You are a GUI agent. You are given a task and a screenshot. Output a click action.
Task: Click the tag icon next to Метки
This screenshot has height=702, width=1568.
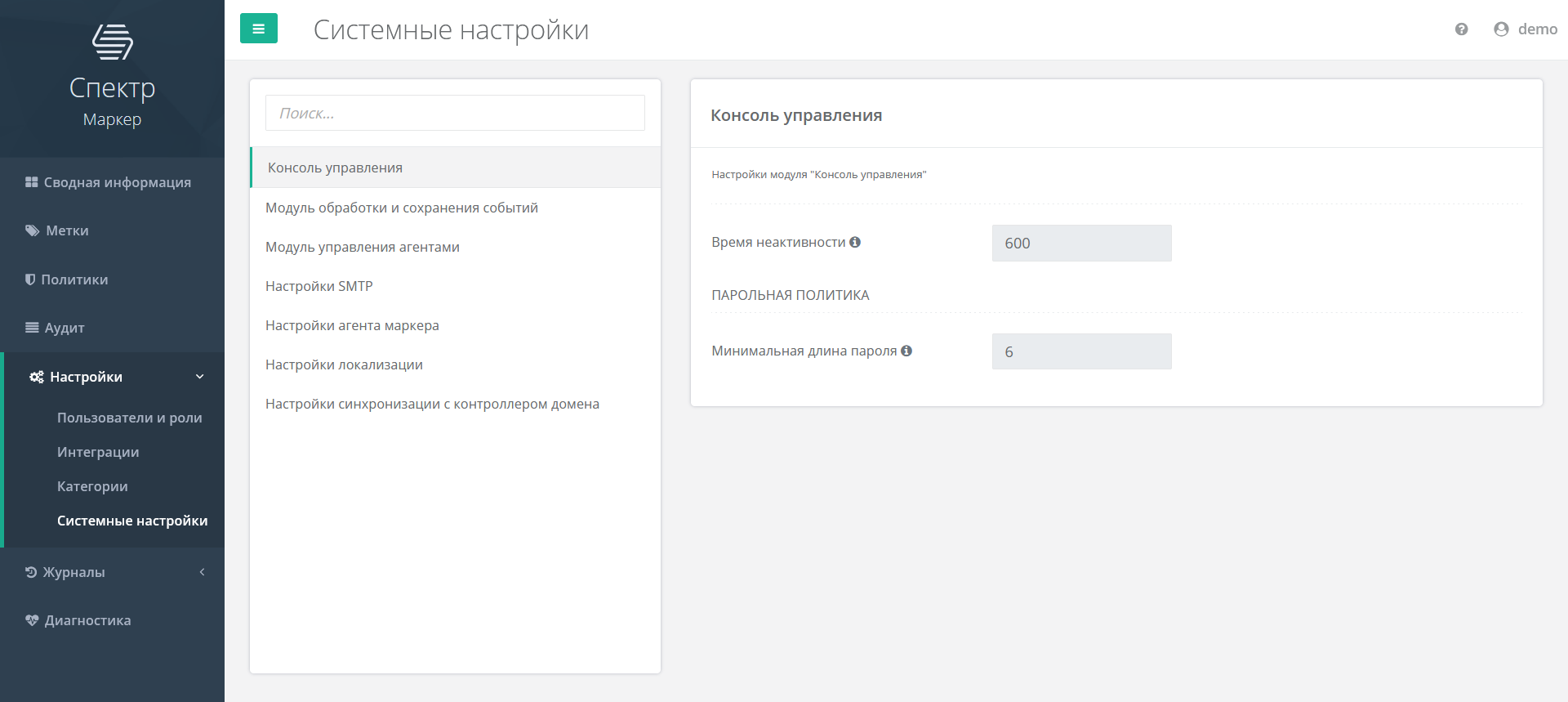tap(32, 230)
